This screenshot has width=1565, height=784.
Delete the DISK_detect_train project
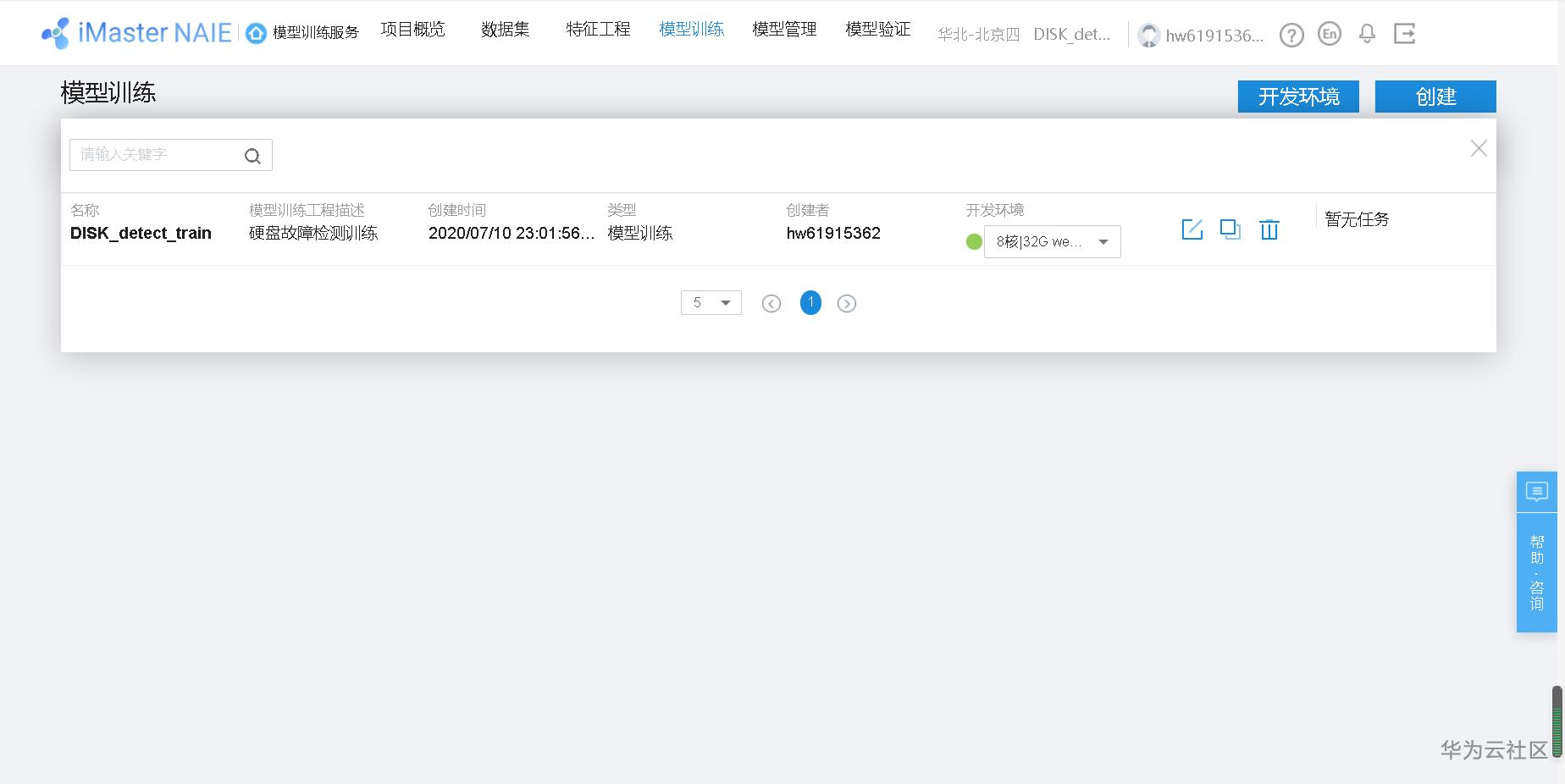(1269, 229)
